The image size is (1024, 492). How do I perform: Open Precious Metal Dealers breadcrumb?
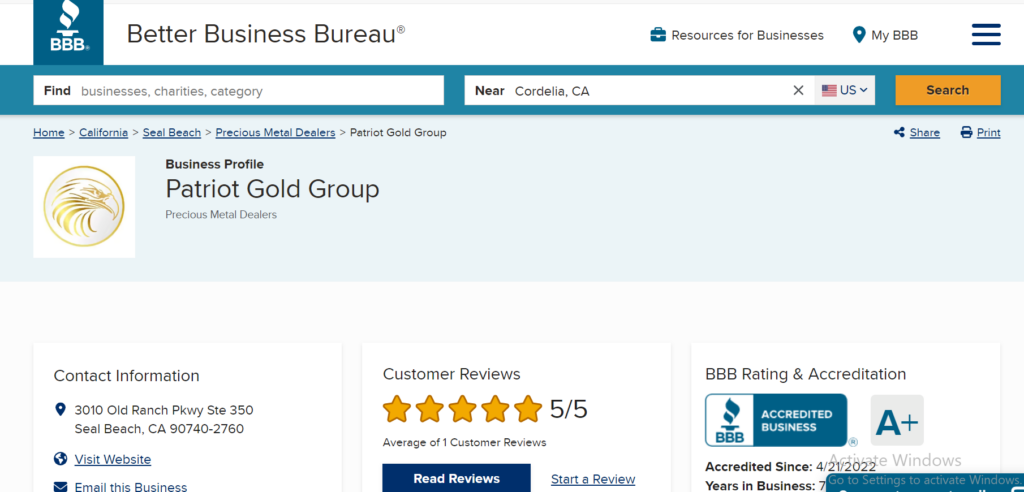pyautogui.click(x=275, y=133)
